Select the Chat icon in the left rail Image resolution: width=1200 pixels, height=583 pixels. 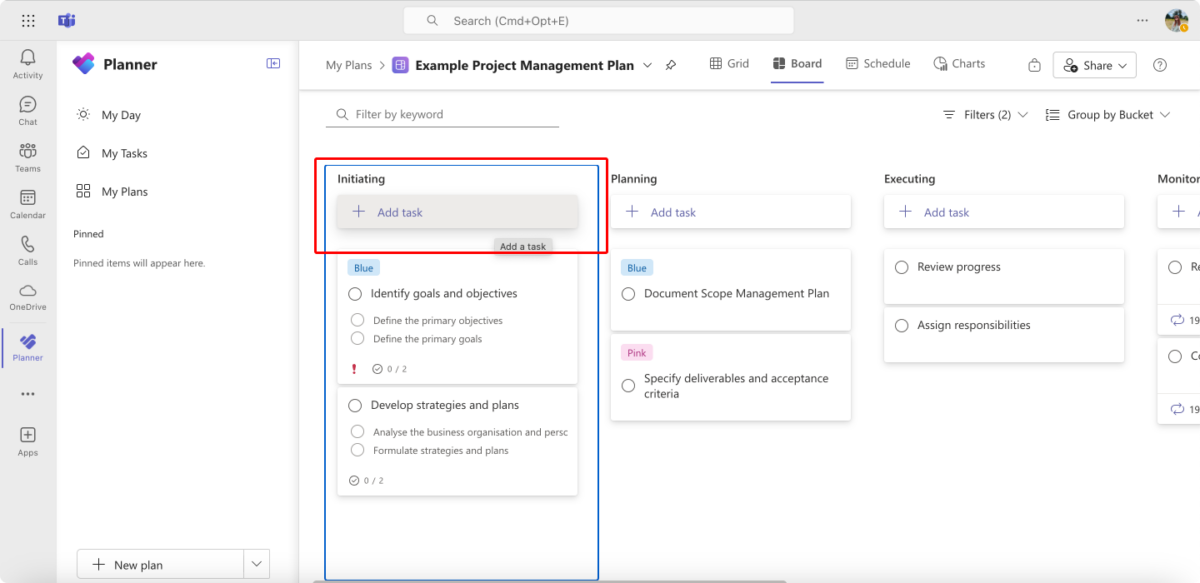(x=27, y=108)
